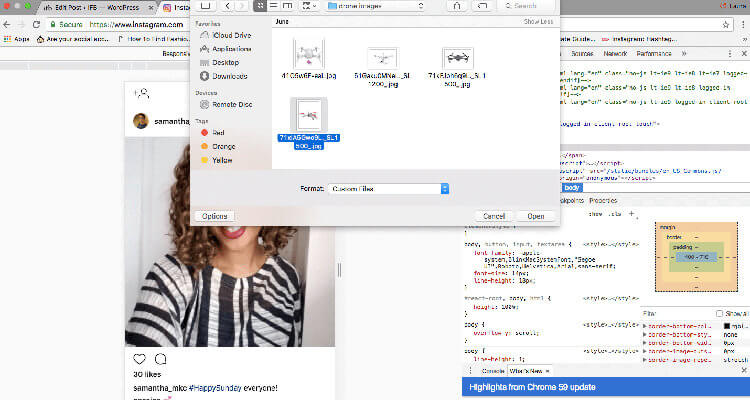Open comments using speech bubble icon
This screenshot has width=750, height=400.
coord(160,358)
